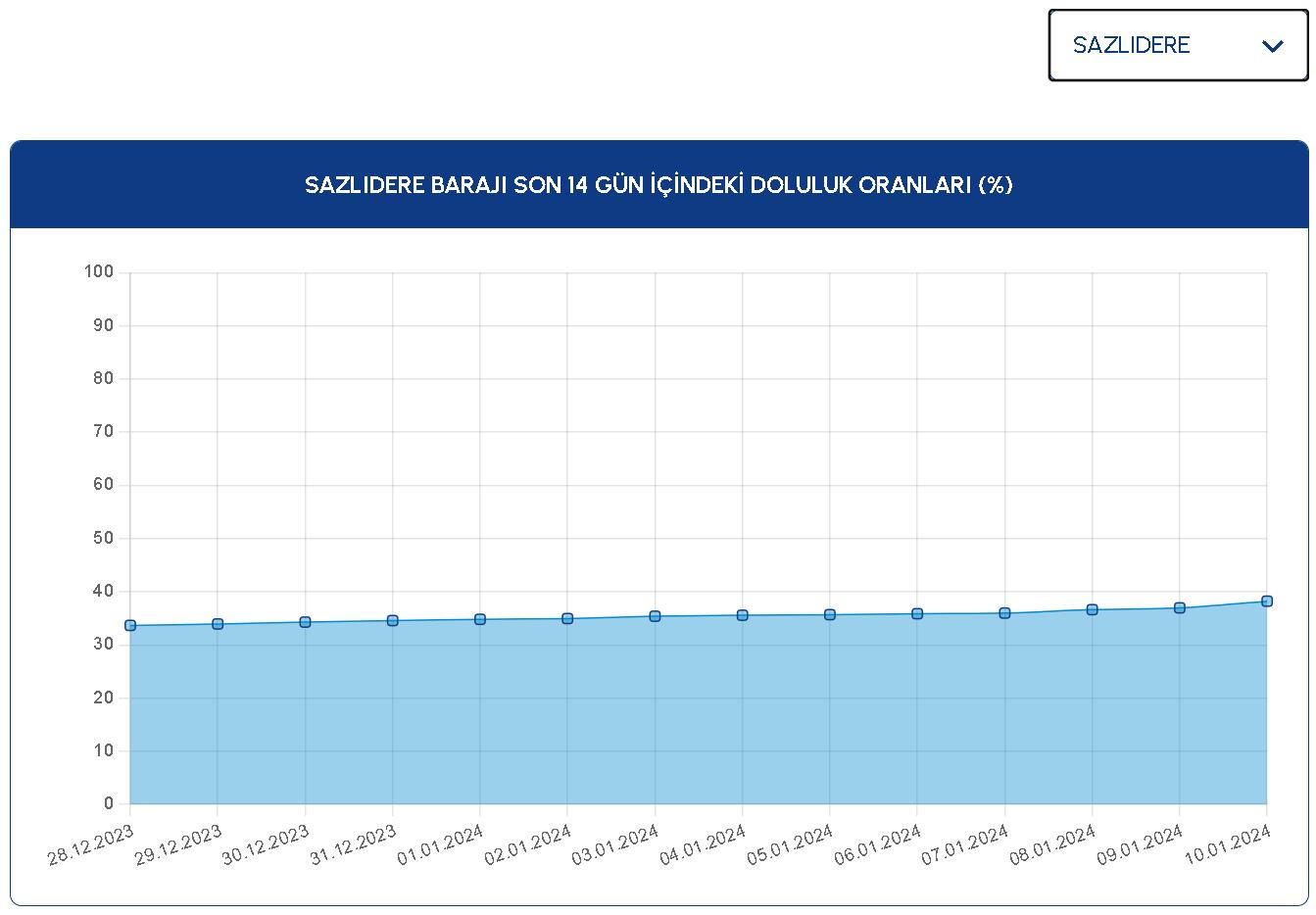The height and width of the screenshot is (915, 1316).
Task: Click the chart title header banner
Action: pos(658,185)
